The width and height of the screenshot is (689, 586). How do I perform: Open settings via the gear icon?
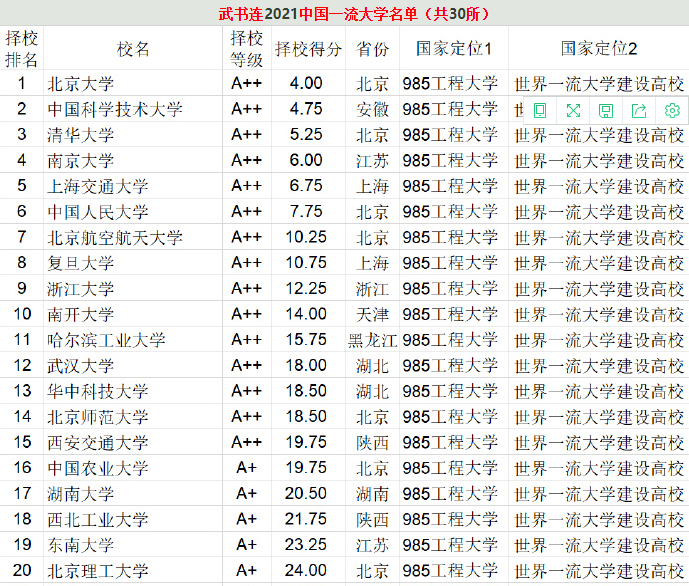pyautogui.click(x=672, y=111)
